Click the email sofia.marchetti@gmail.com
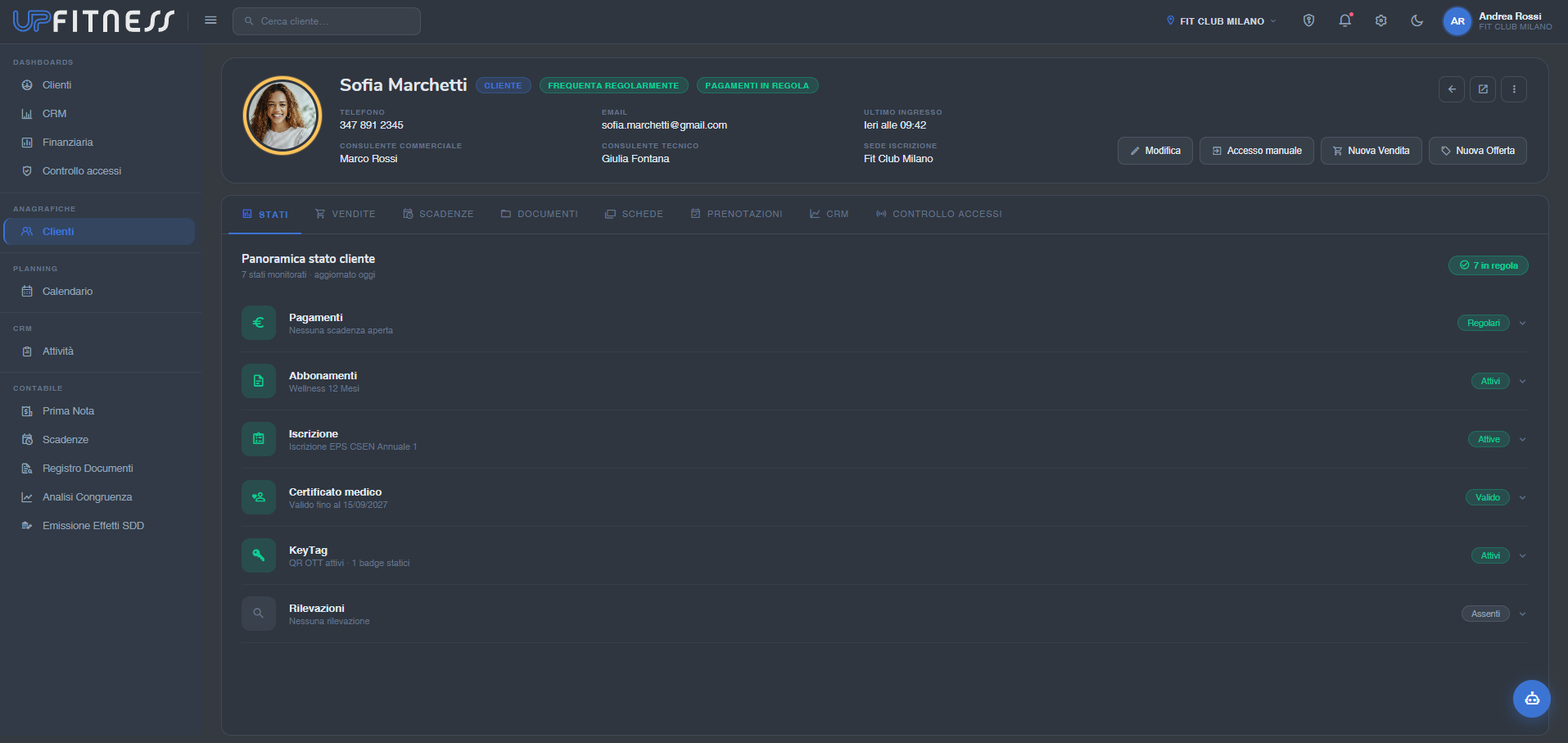The height and width of the screenshot is (743, 1568). pyautogui.click(x=664, y=125)
